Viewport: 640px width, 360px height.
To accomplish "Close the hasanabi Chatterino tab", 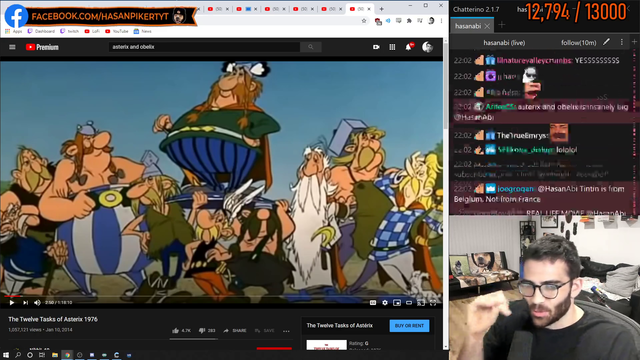I will coord(487,26).
